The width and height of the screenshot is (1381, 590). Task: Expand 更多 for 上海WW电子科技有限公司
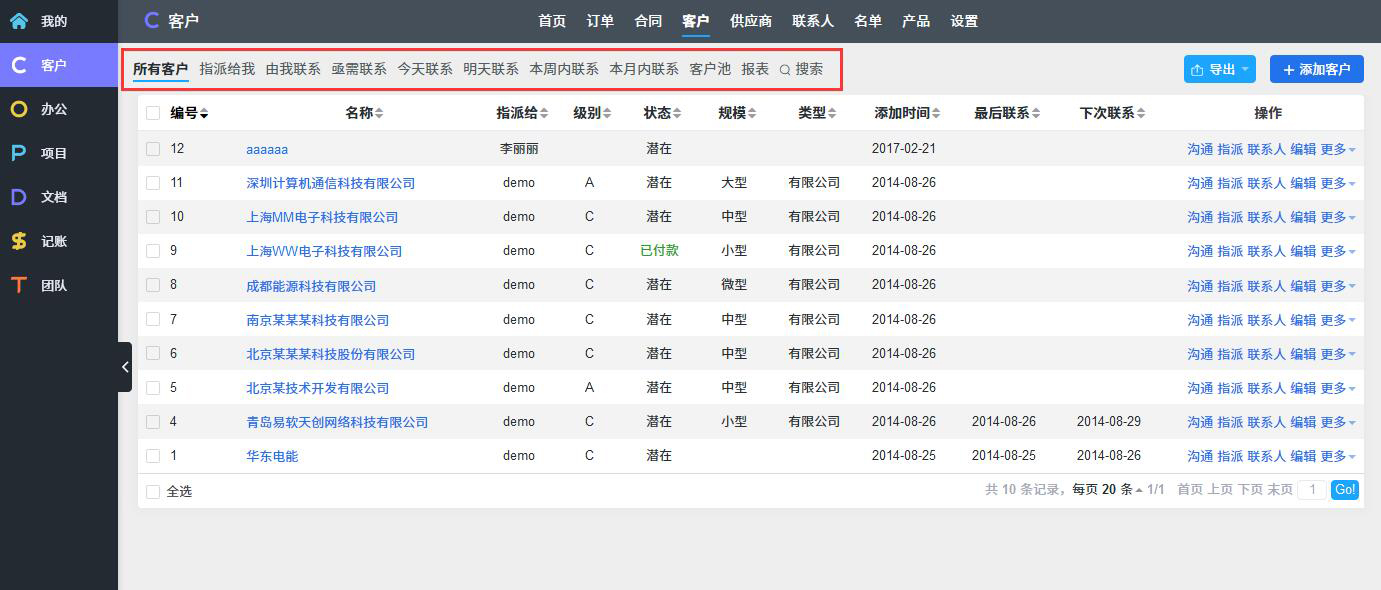click(1338, 251)
